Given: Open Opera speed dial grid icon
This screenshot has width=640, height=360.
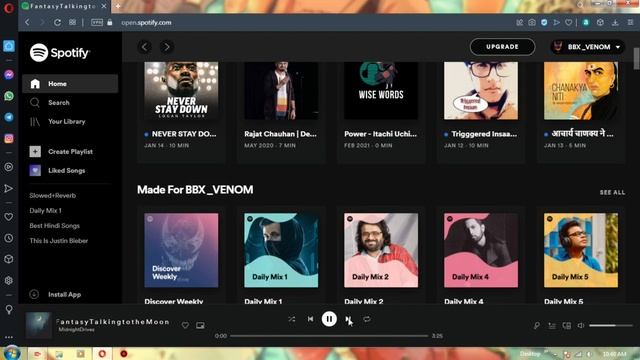Looking at the screenshot, I should (72, 22).
